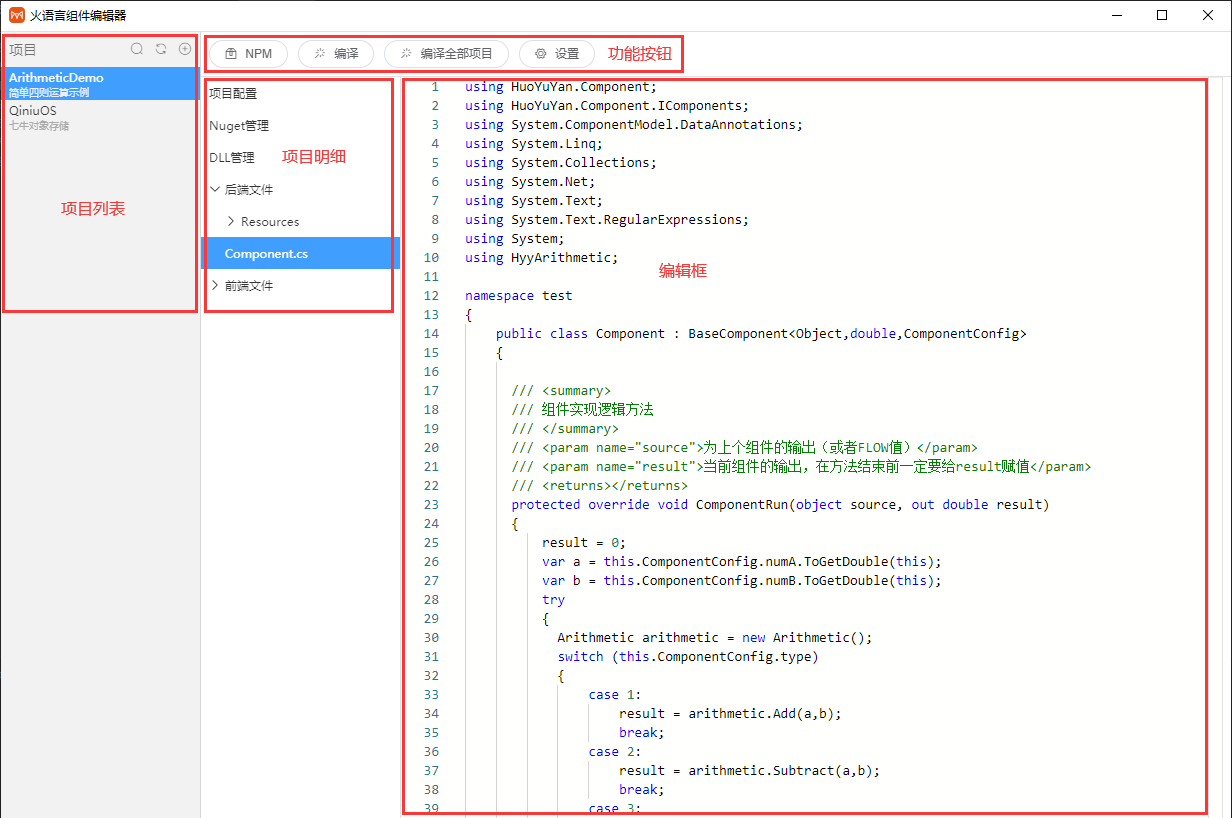1232x818 pixels.
Task: Refresh the project list
Action: (x=161, y=49)
